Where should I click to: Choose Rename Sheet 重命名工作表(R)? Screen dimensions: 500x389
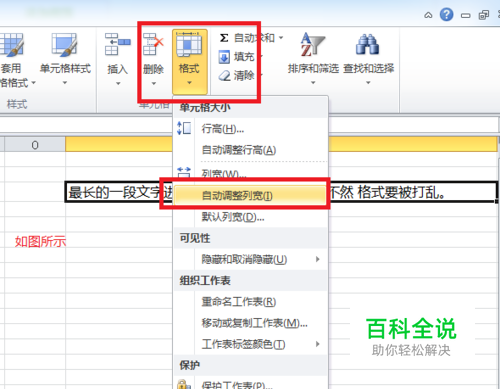(x=251, y=302)
